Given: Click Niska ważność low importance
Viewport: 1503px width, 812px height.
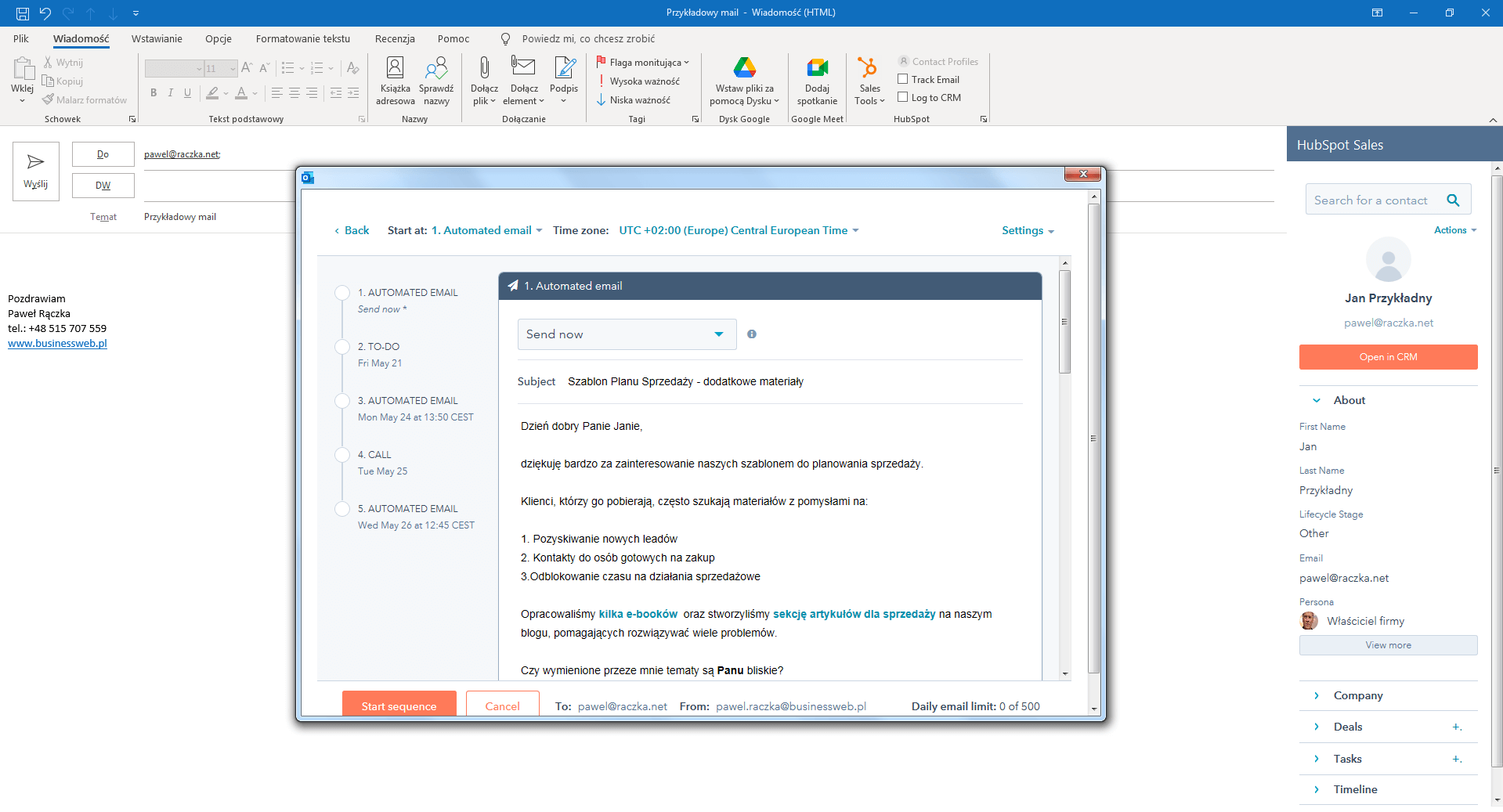Looking at the screenshot, I should point(634,100).
